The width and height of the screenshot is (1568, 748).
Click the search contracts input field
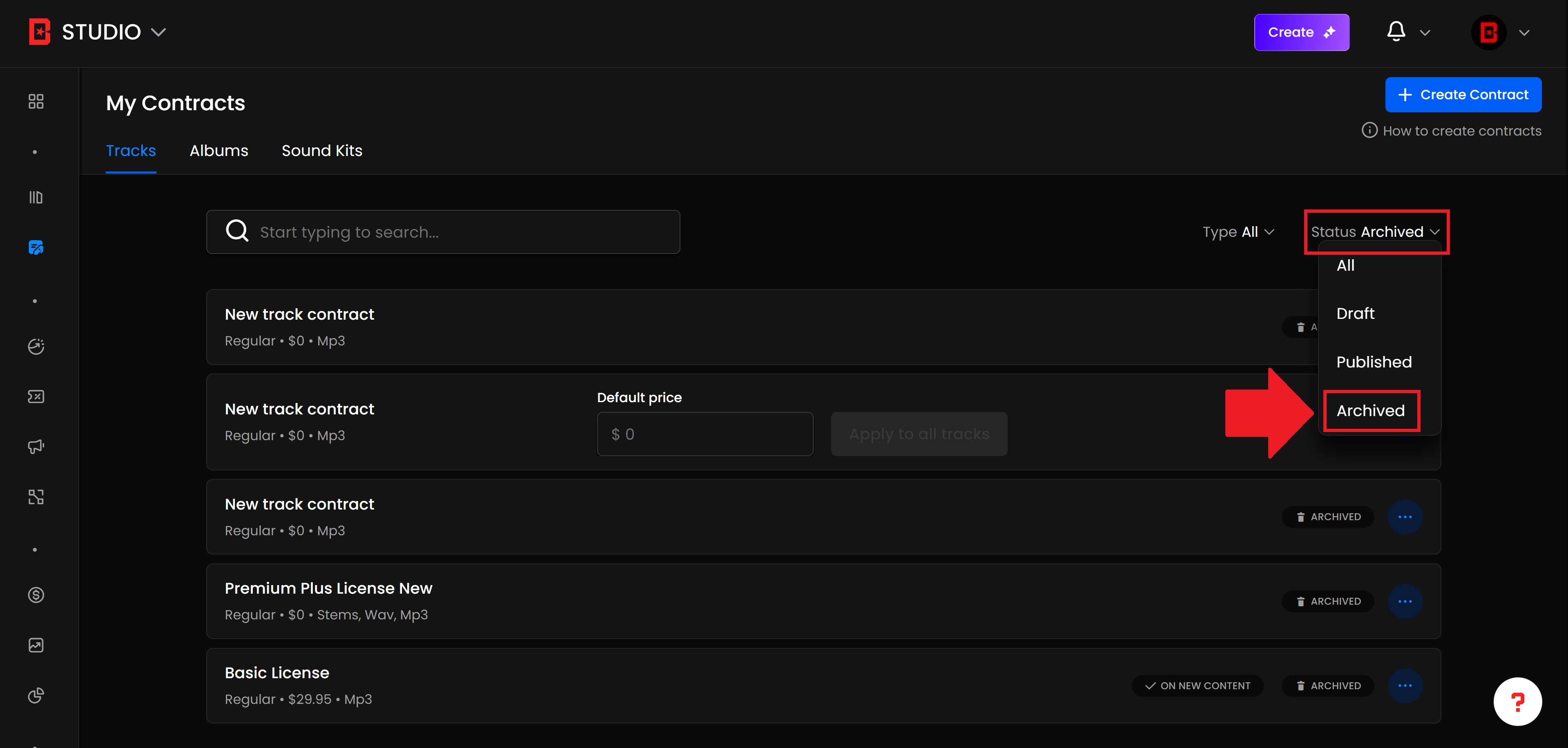click(x=443, y=232)
